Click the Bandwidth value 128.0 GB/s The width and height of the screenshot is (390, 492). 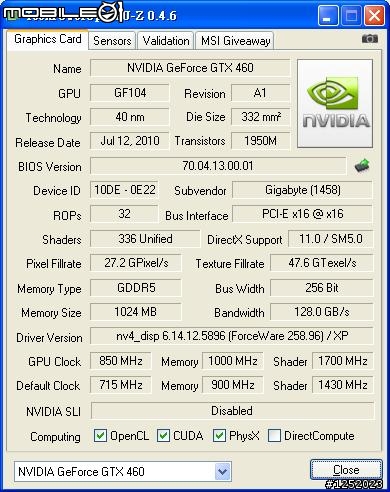point(322,312)
